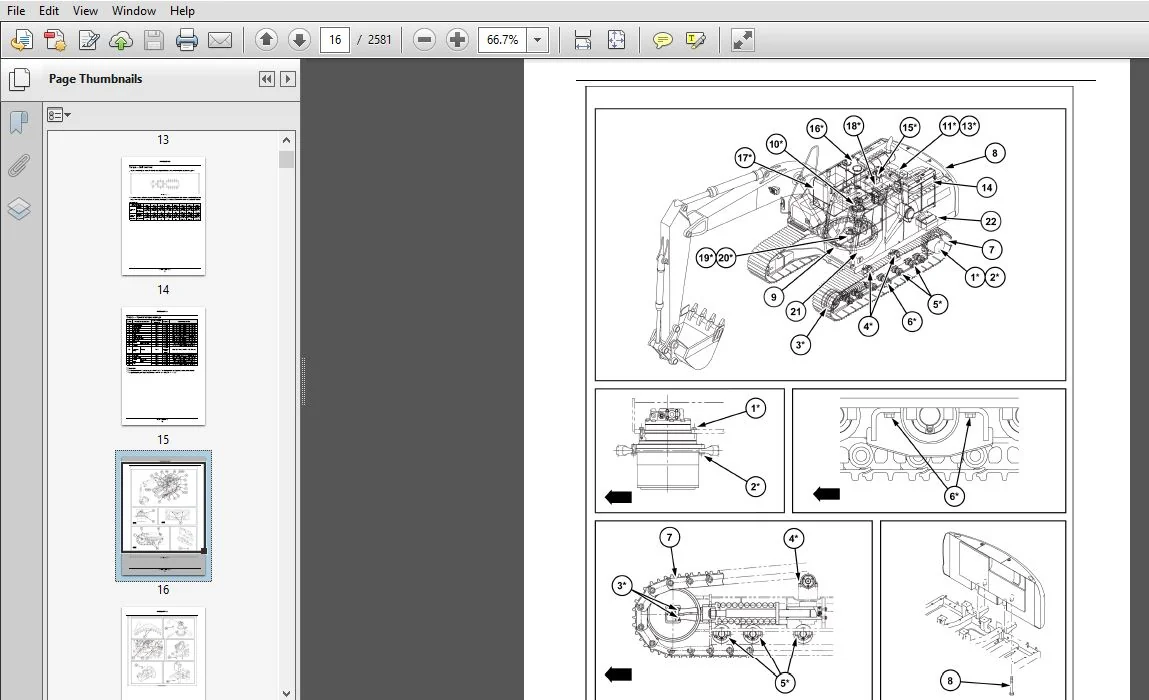Image resolution: width=1149 pixels, height=700 pixels.
Task: Click the Zoom out minus button
Action: (424, 40)
